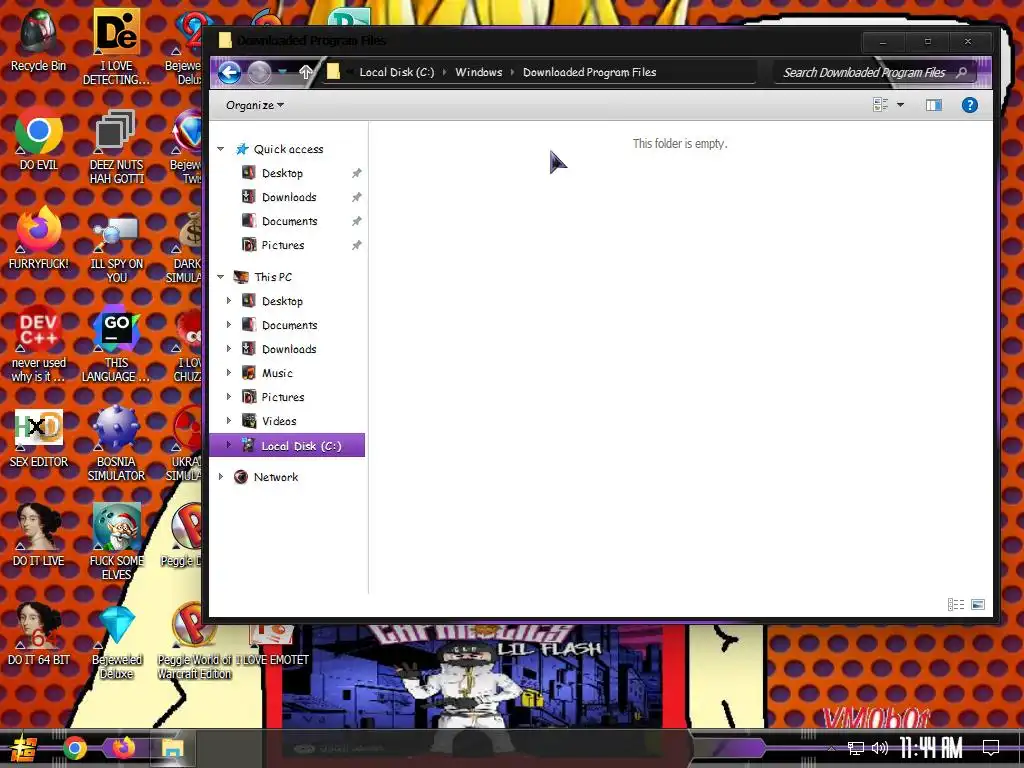Focus the Search Downloaded Program Files box

(x=875, y=72)
